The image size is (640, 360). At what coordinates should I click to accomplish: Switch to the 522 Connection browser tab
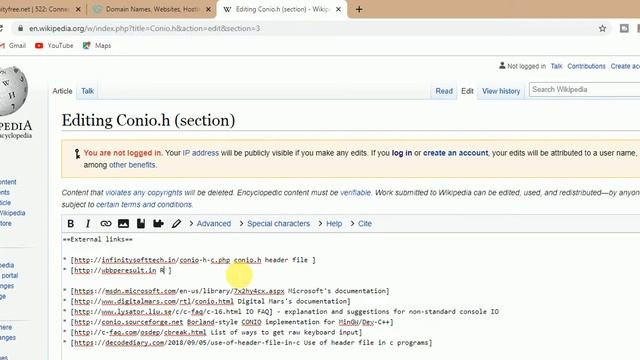point(41,9)
